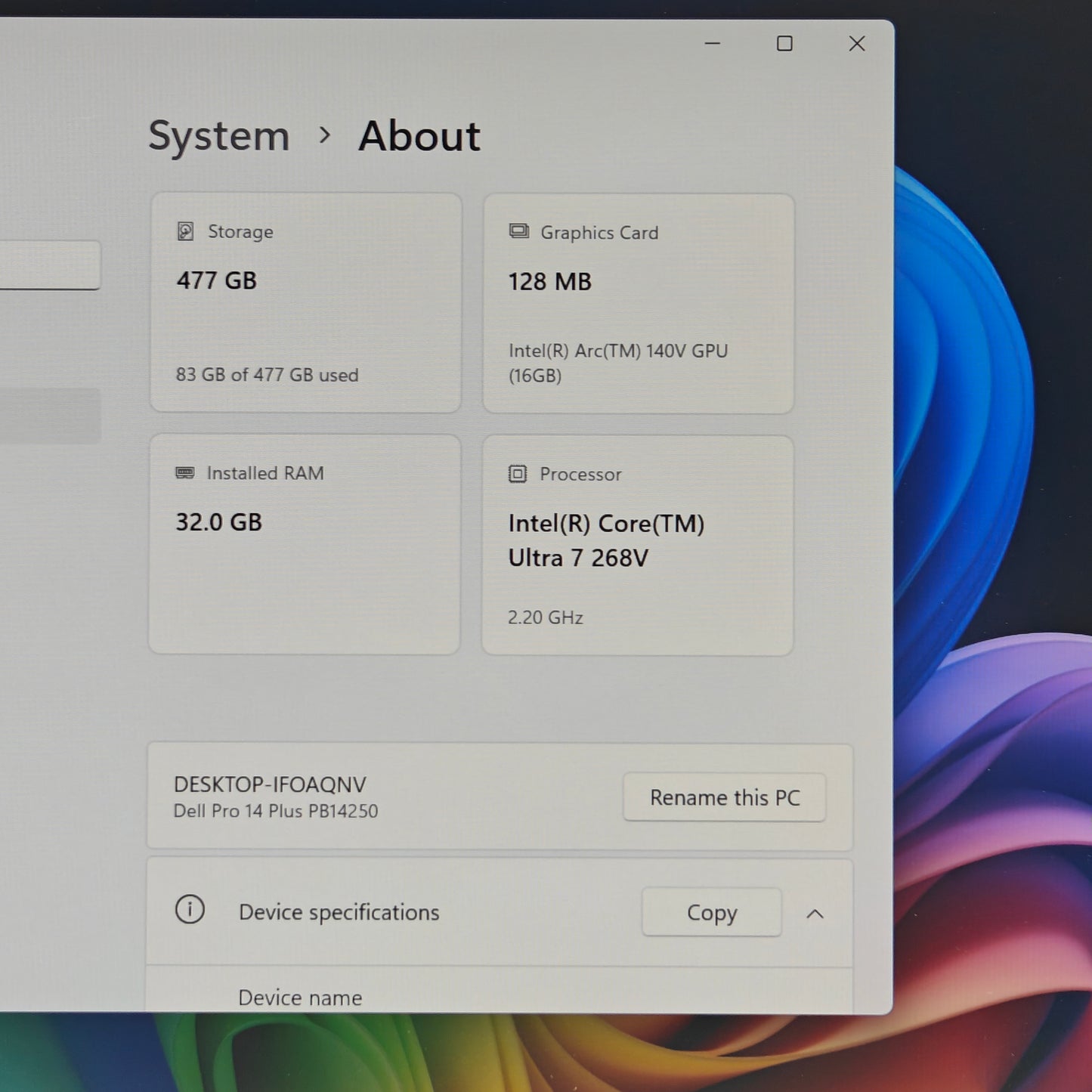Screen dimensions: 1092x1092
Task: Open the Storage 477 GB card
Action: [x=306, y=302]
